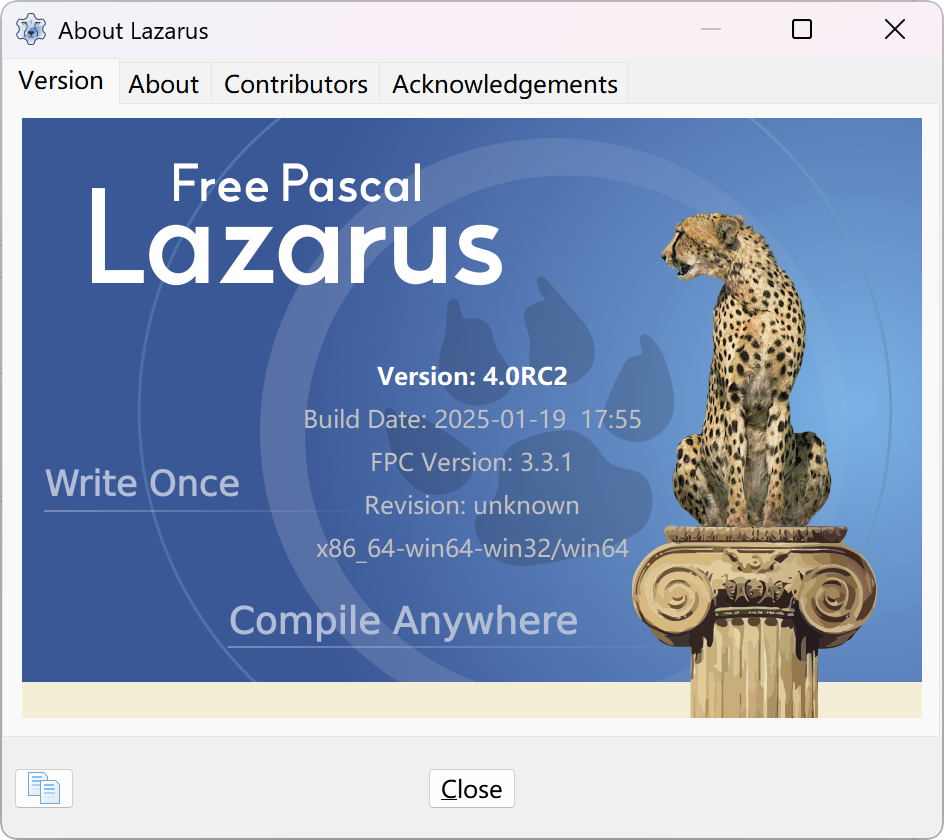Image resolution: width=944 pixels, height=840 pixels.
Task: Switch to the About tab
Action: [164, 84]
